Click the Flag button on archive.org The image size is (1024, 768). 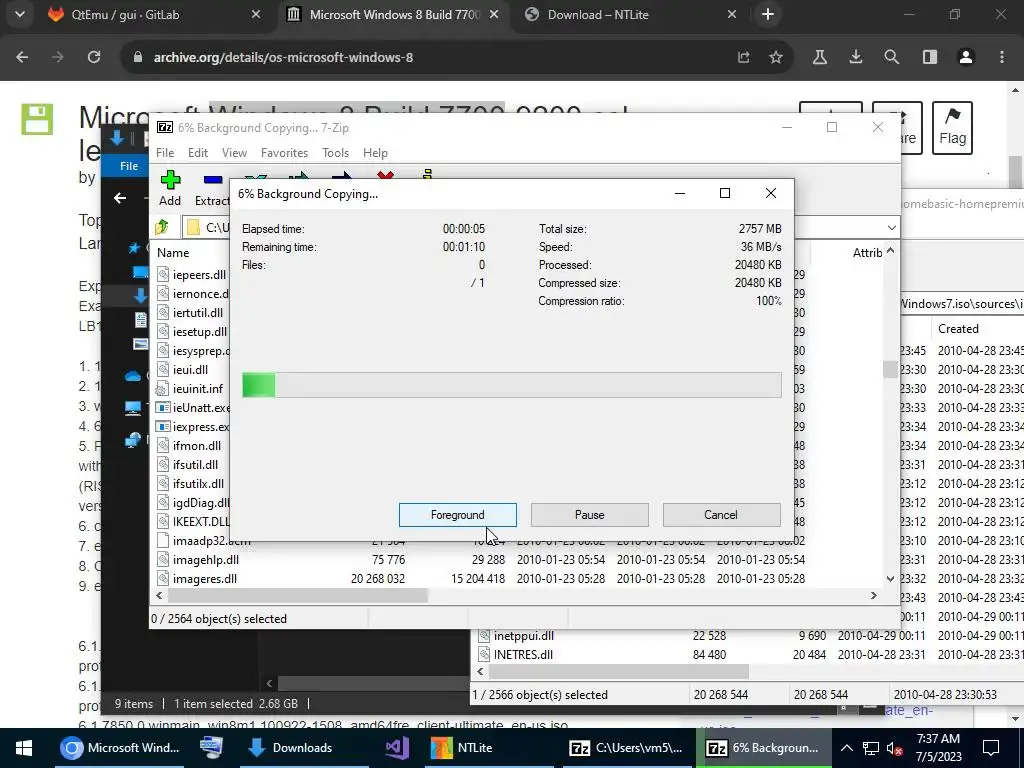tap(952, 127)
